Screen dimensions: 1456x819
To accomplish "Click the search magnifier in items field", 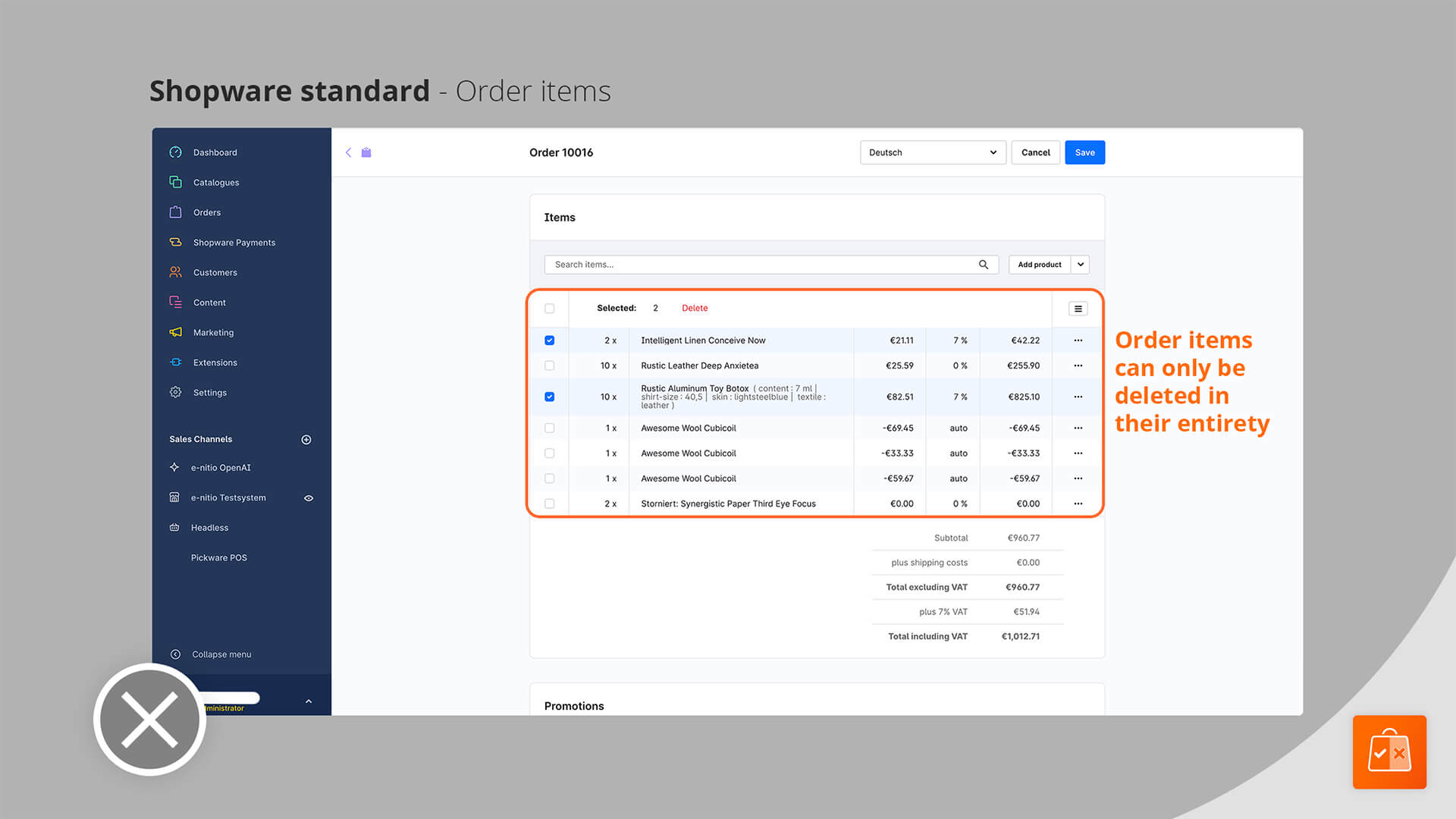I will [984, 265].
